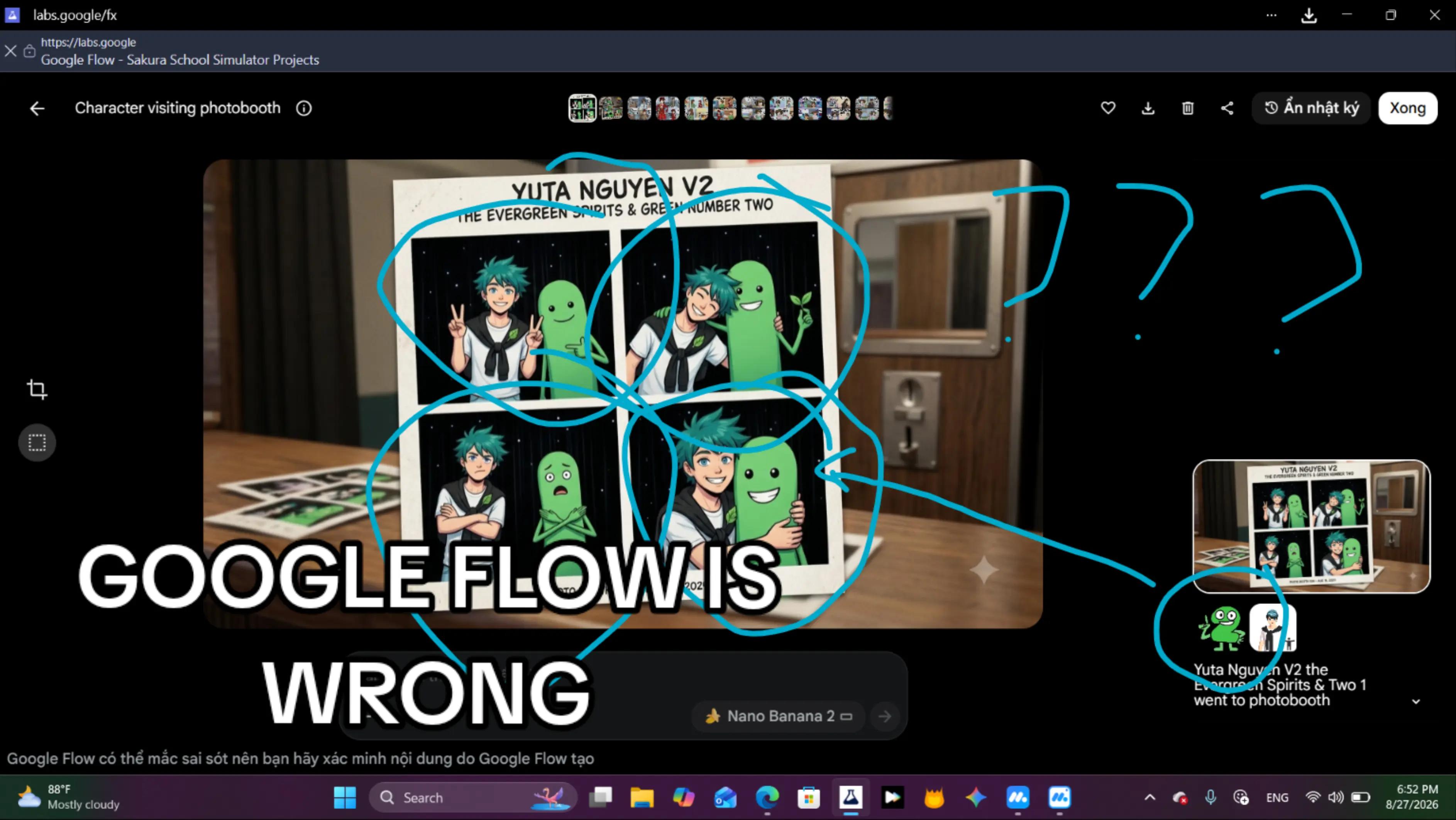Select the fourth thumbnail with the red outfit
The width and height of the screenshot is (1456, 820).
click(x=667, y=108)
